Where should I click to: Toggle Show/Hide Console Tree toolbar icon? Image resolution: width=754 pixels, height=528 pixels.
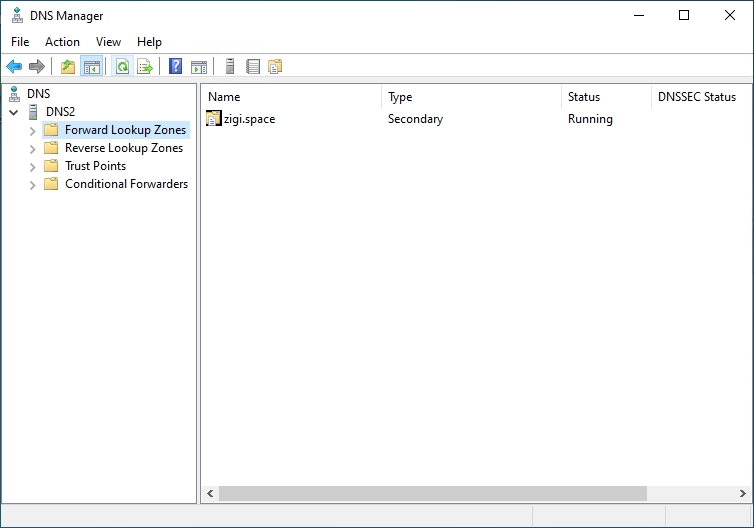coord(91,66)
